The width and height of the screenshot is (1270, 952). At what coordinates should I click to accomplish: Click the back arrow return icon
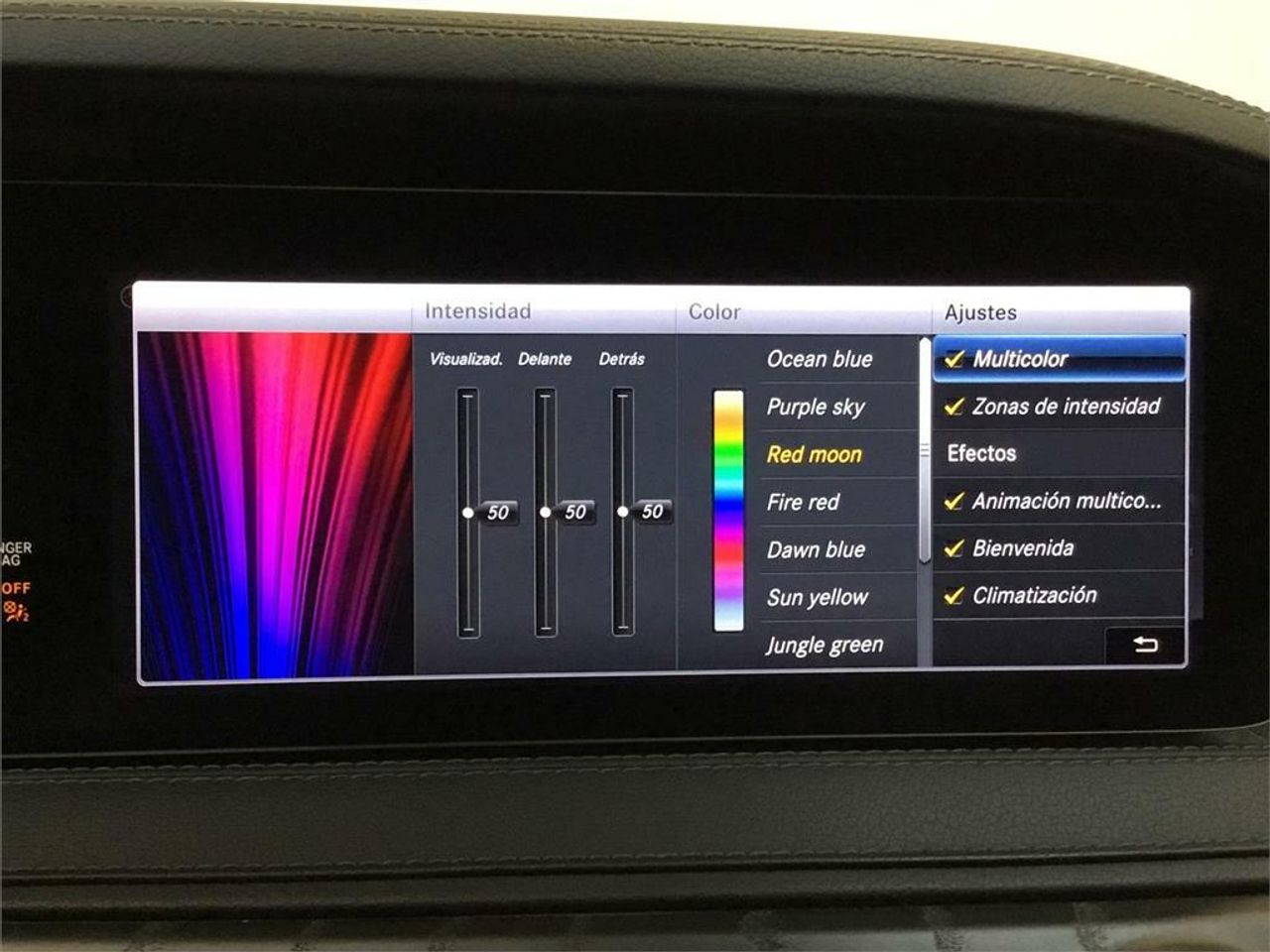pos(1145,646)
